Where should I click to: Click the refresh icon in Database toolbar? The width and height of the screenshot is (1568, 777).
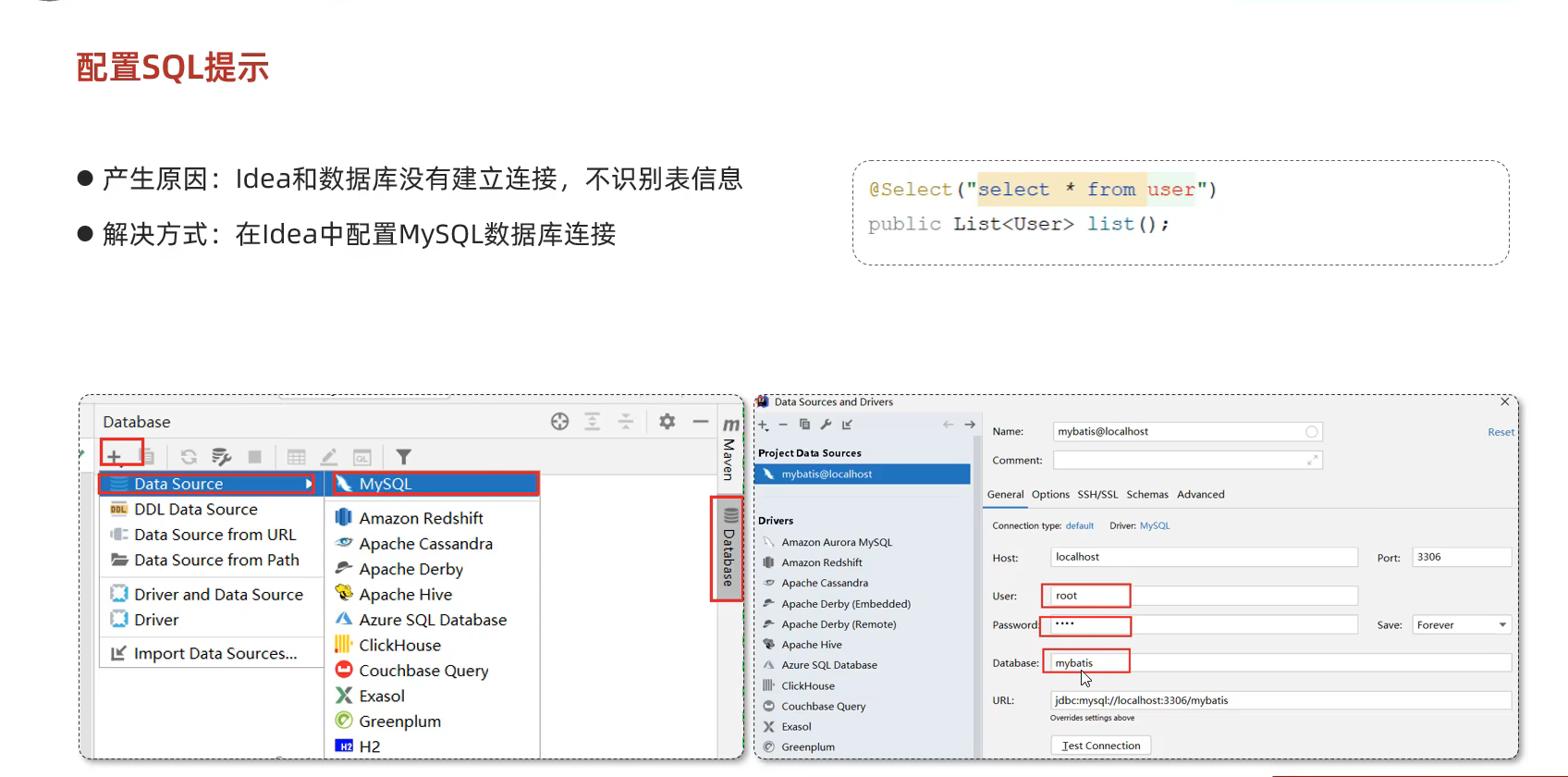tap(189, 457)
